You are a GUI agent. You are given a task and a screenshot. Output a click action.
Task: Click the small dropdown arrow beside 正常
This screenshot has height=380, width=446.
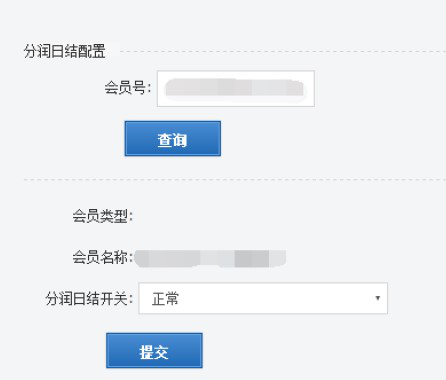point(377,298)
